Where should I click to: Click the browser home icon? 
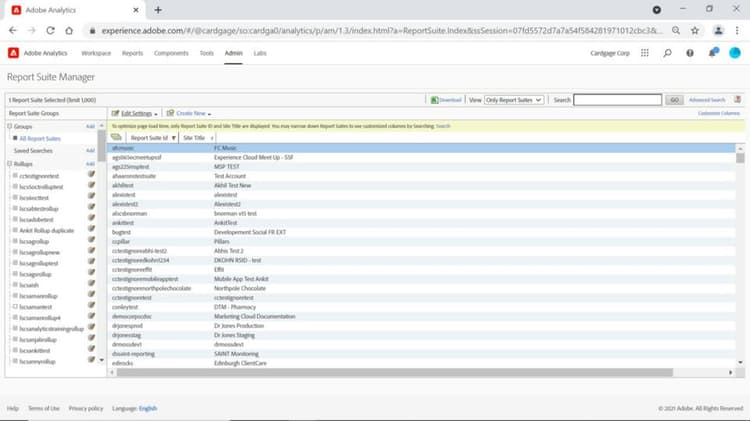(x=69, y=31)
